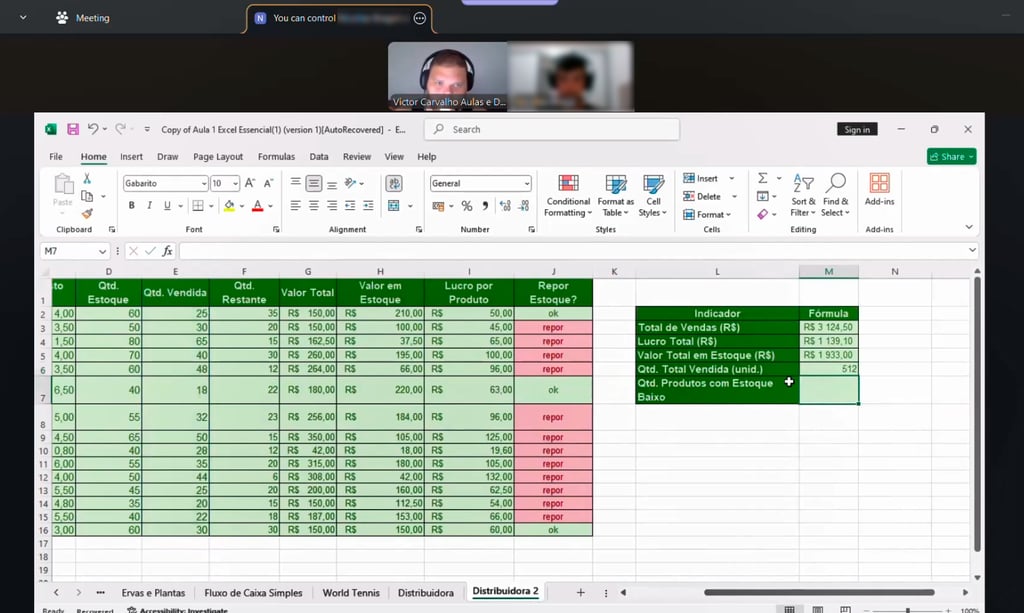The height and width of the screenshot is (613, 1024).
Task: Open the font name Gabarito dropdown
Action: tap(204, 184)
